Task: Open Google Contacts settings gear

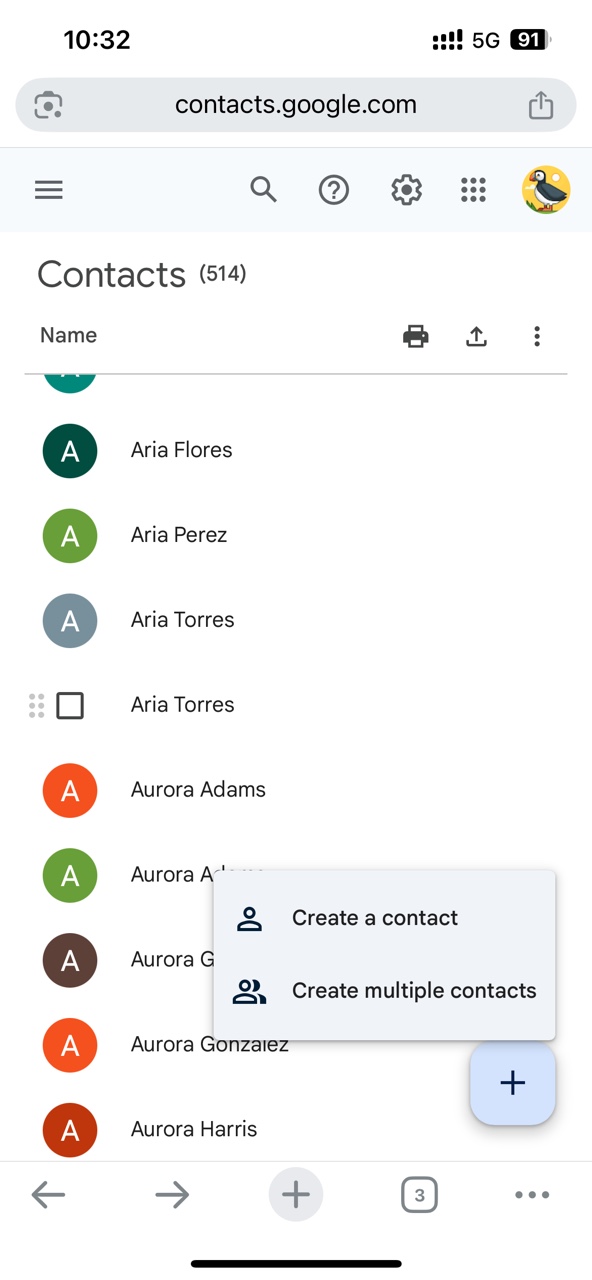Action: coord(406,189)
